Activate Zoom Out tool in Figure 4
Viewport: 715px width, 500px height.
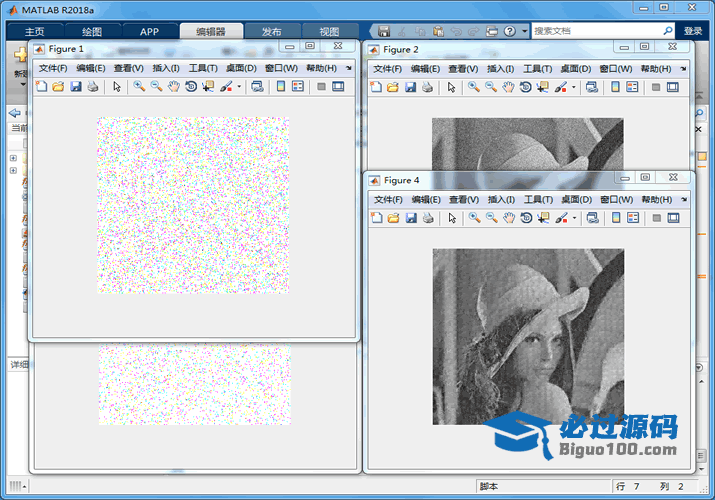[x=492, y=218]
